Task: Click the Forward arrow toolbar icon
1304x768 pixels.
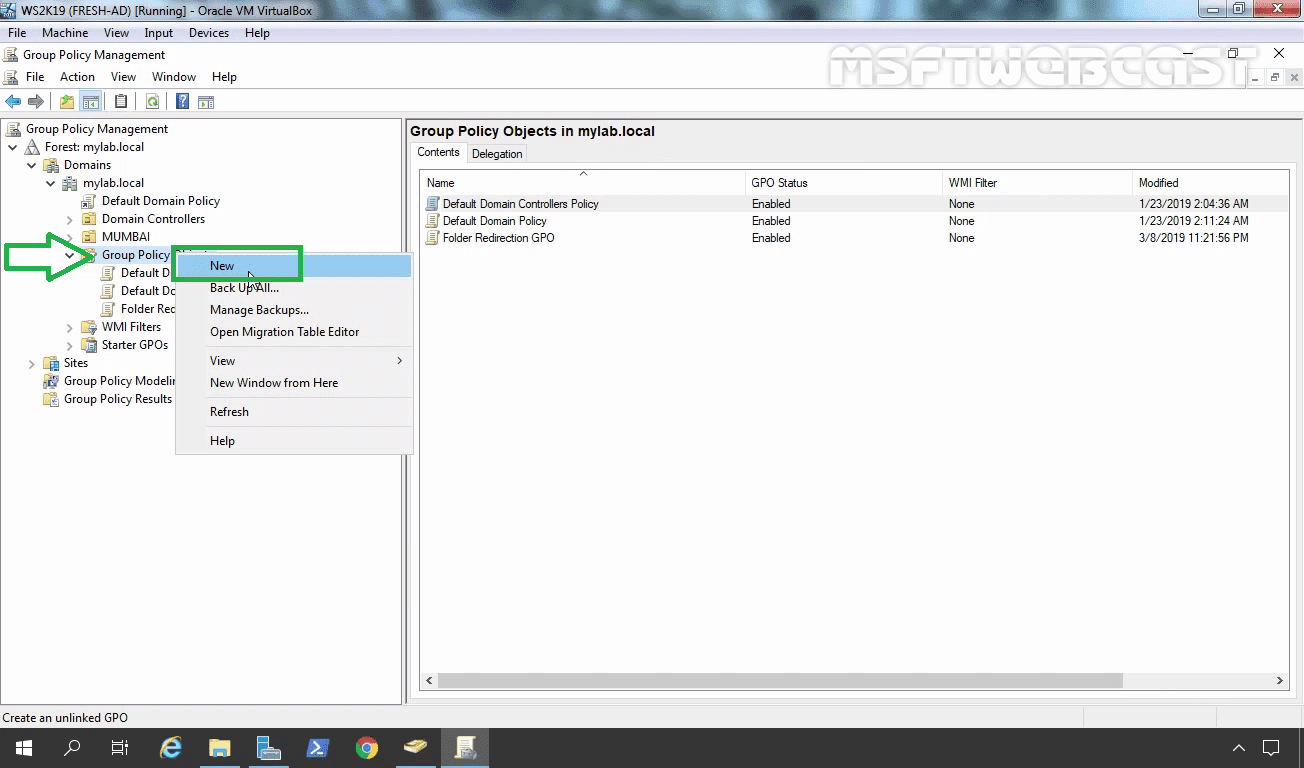Action: pyautogui.click(x=36, y=101)
